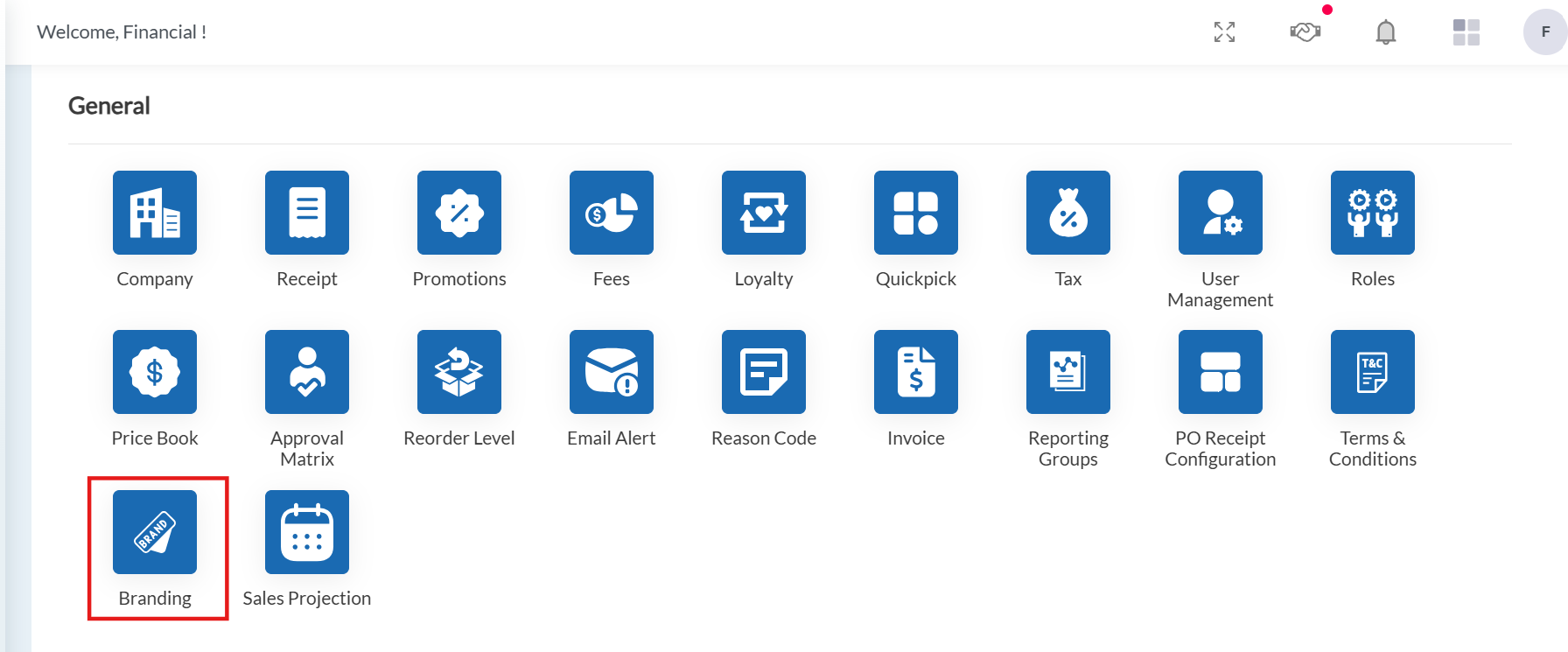The image size is (1568, 652).
Task: Click the Invoice label text
Action: coord(916,438)
